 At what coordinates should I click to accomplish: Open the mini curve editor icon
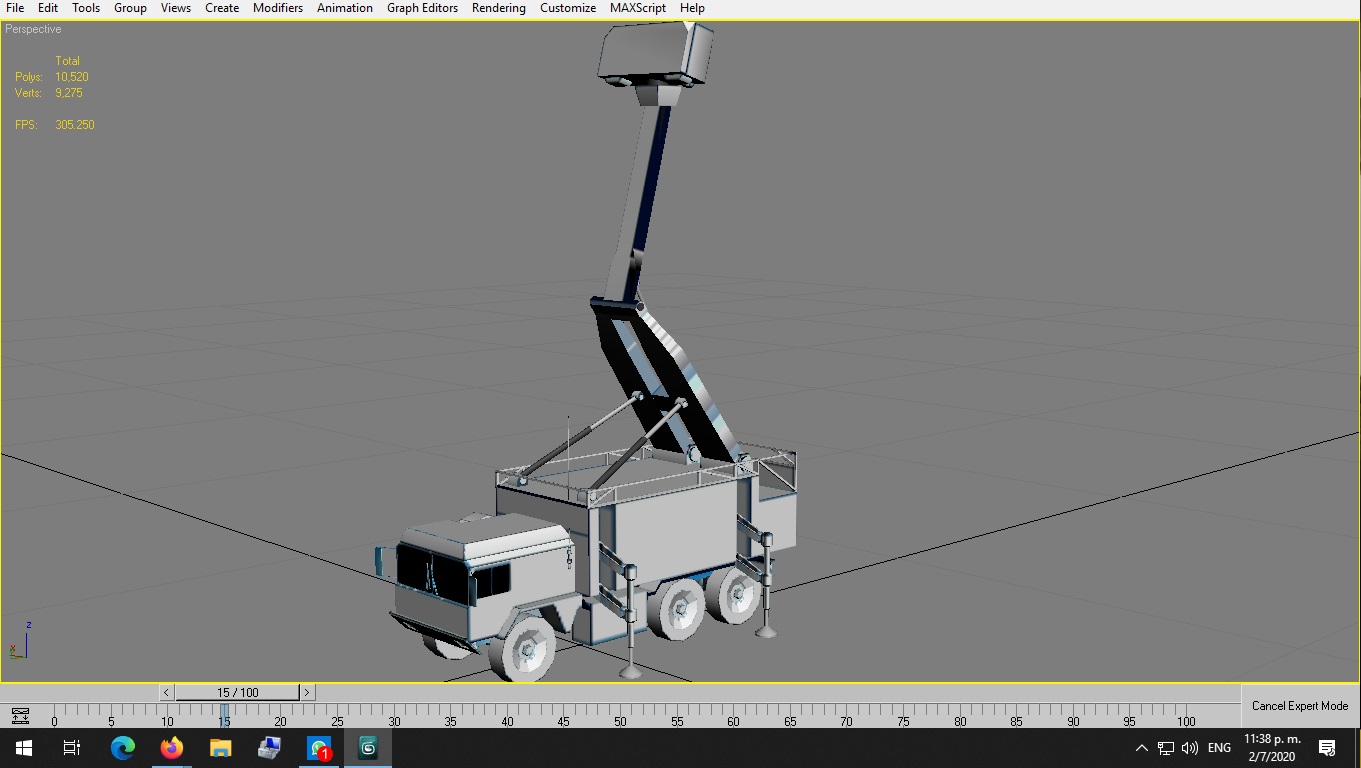(20, 716)
